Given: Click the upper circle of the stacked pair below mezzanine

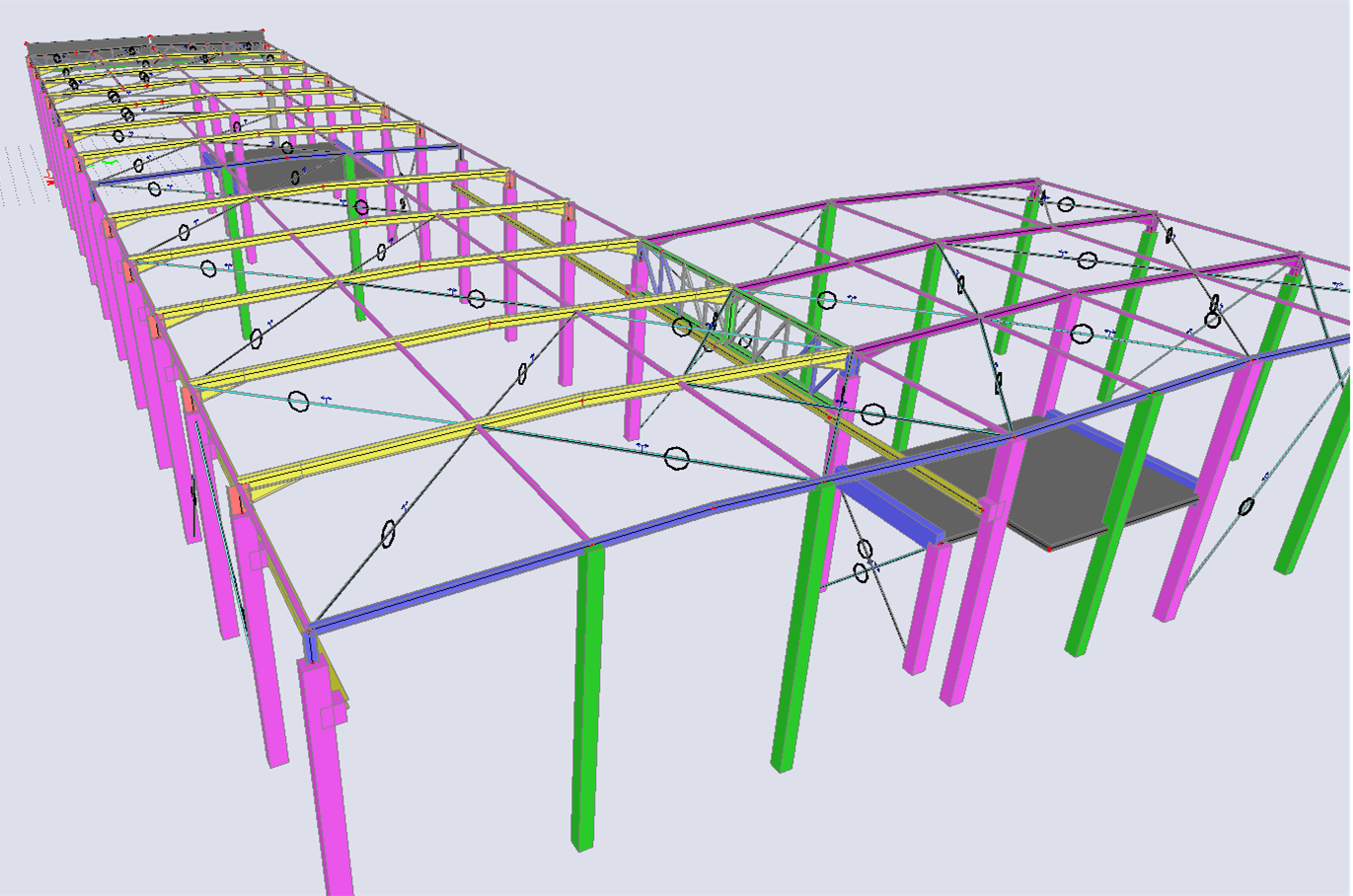Looking at the screenshot, I should point(864,549).
